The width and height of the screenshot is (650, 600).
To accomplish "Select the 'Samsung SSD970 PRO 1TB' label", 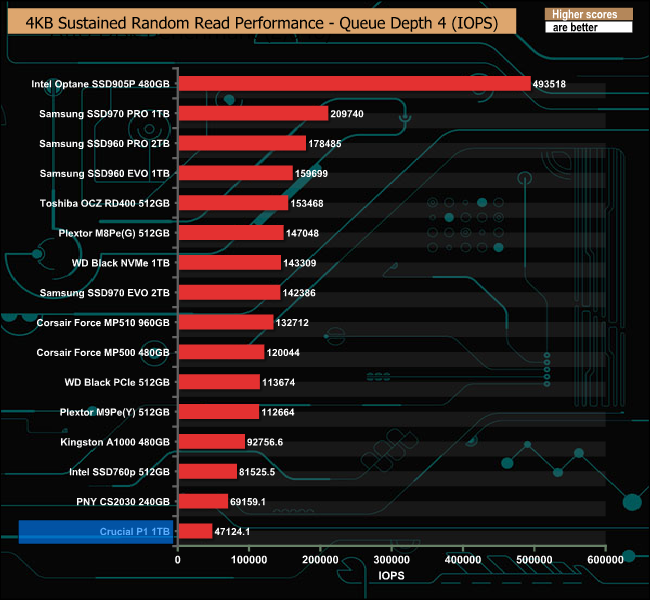I will click(x=104, y=114).
